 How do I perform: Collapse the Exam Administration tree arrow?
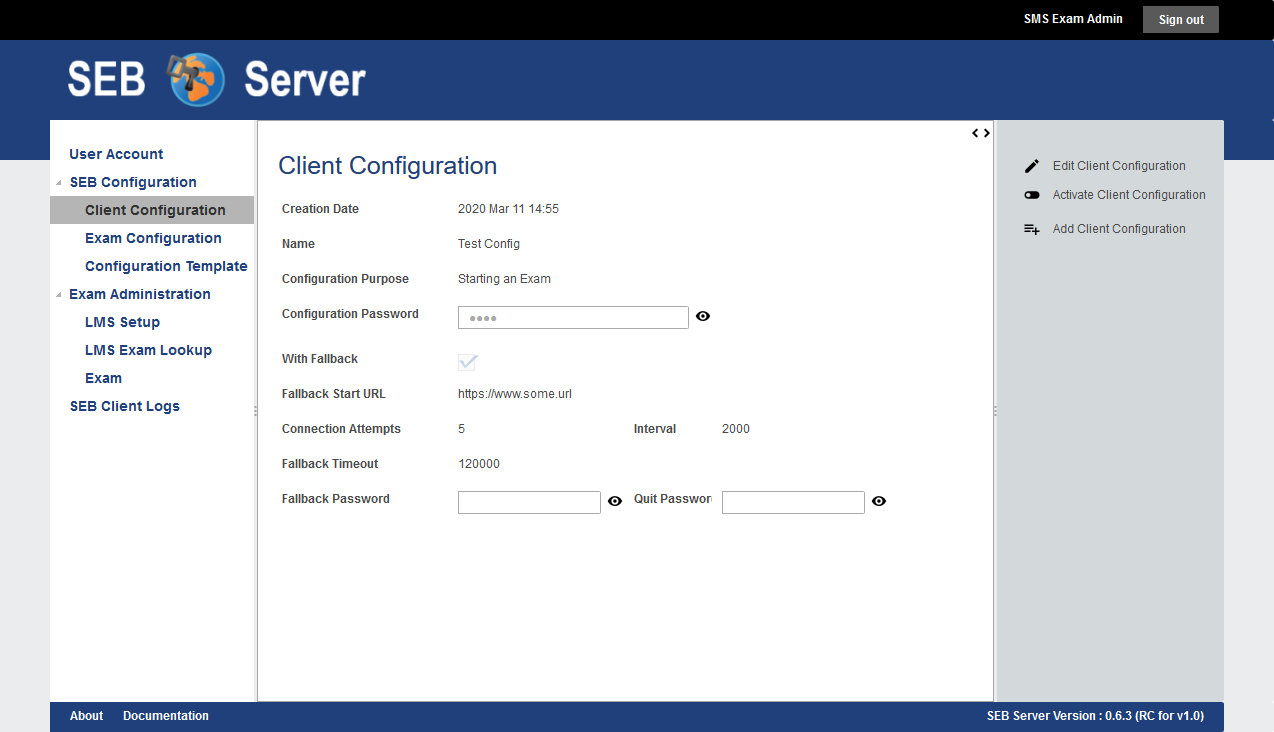pos(59,295)
